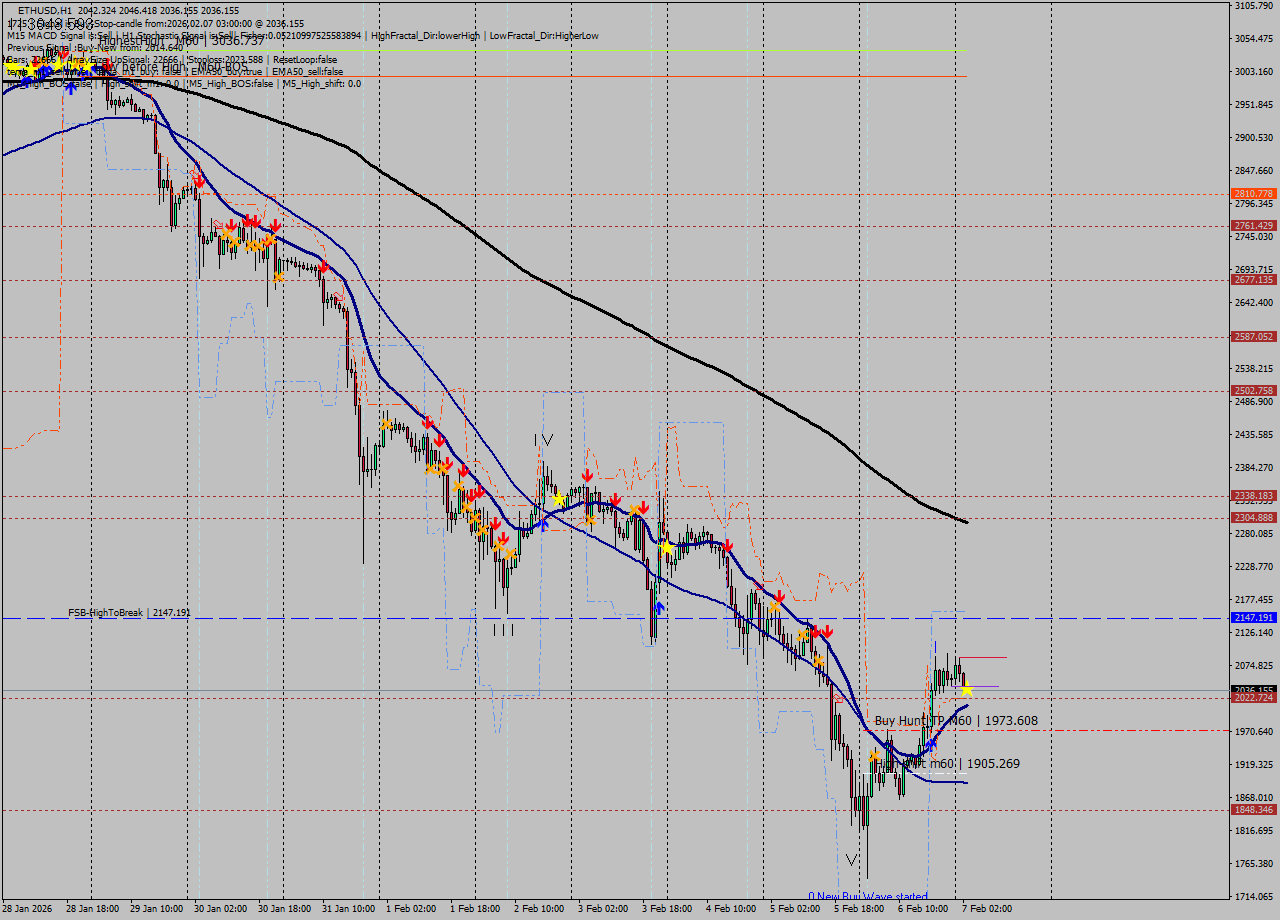Click the small red diamond marker near 5 Feb
This screenshot has width=1280, height=920.
(x=838, y=700)
